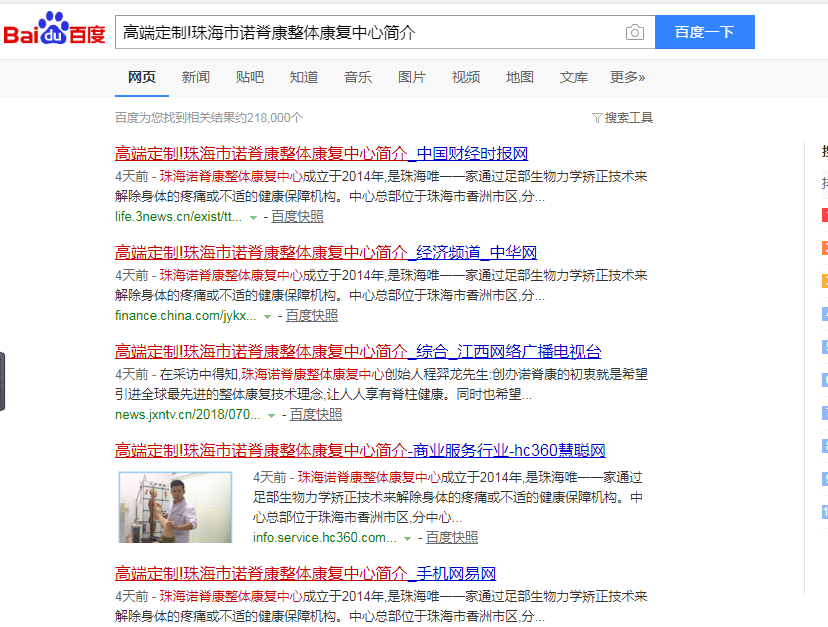This screenshot has height=627, width=828.
Task: Open the 文库 tab
Action: point(573,77)
